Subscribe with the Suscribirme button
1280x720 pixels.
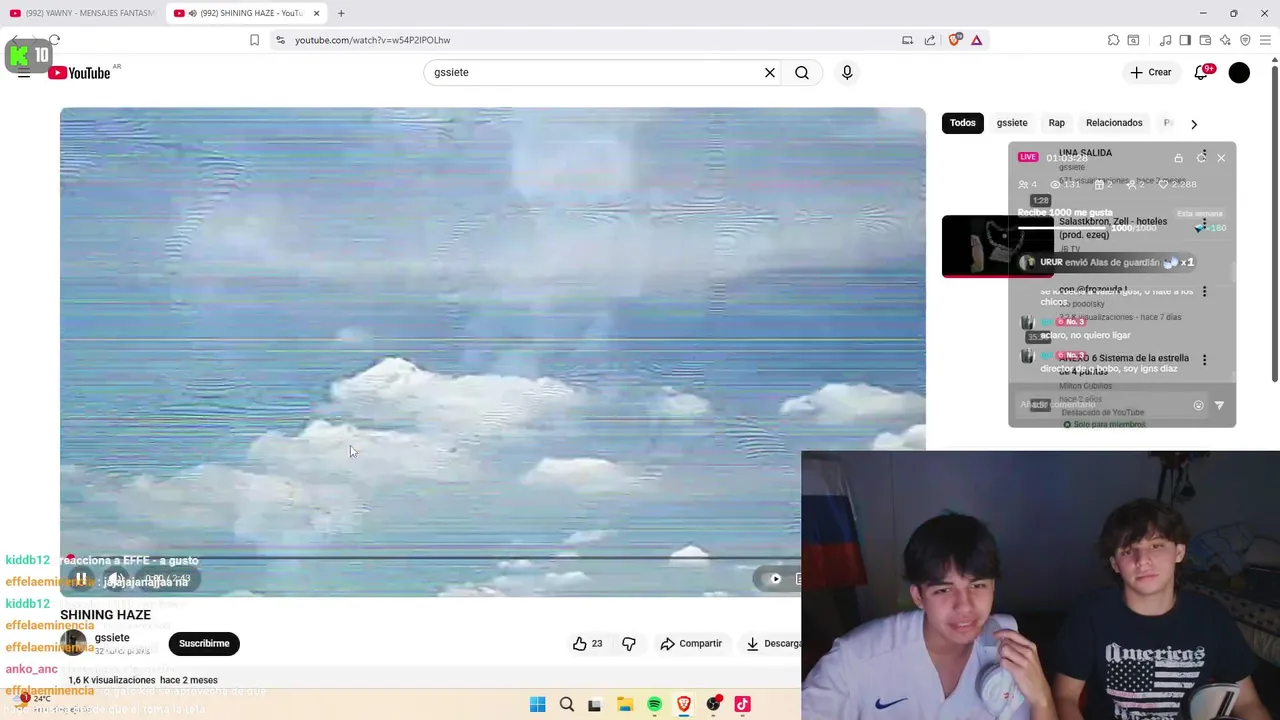point(204,643)
